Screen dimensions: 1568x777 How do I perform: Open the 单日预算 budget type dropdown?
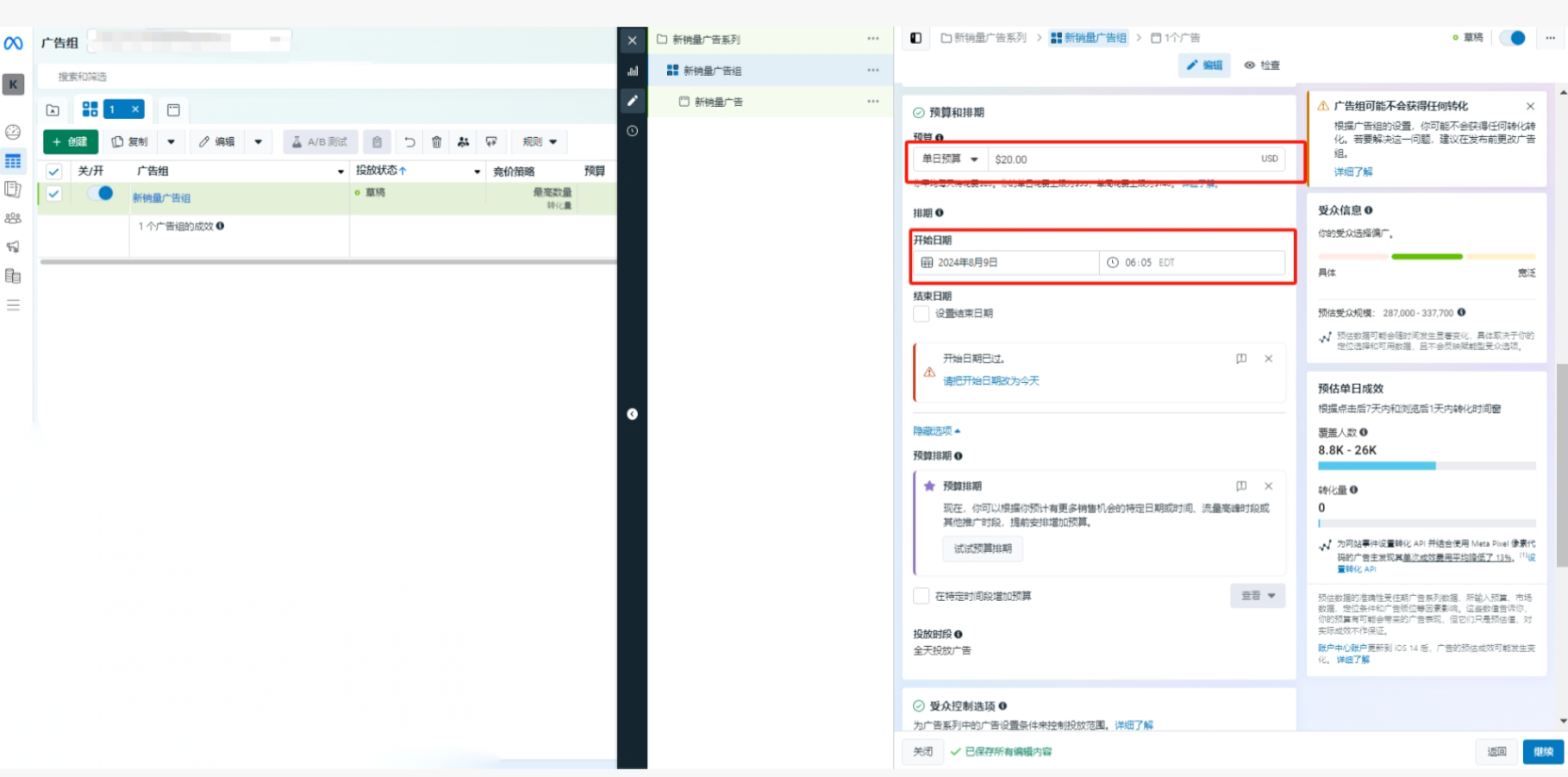pyautogui.click(x=950, y=160)
